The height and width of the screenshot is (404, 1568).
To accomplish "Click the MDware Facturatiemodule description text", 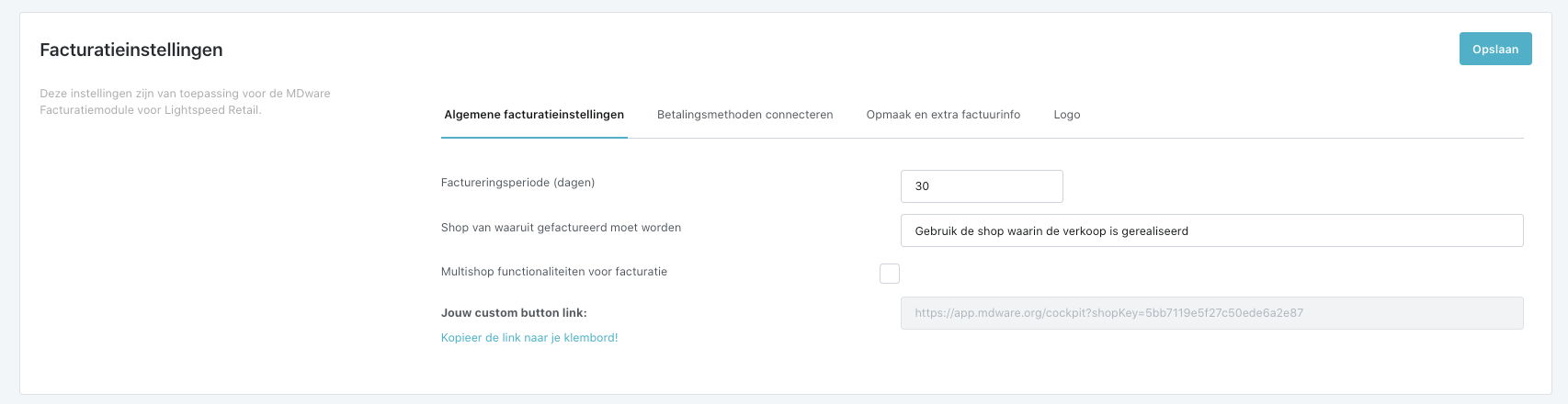I will [x=185, y=102].
